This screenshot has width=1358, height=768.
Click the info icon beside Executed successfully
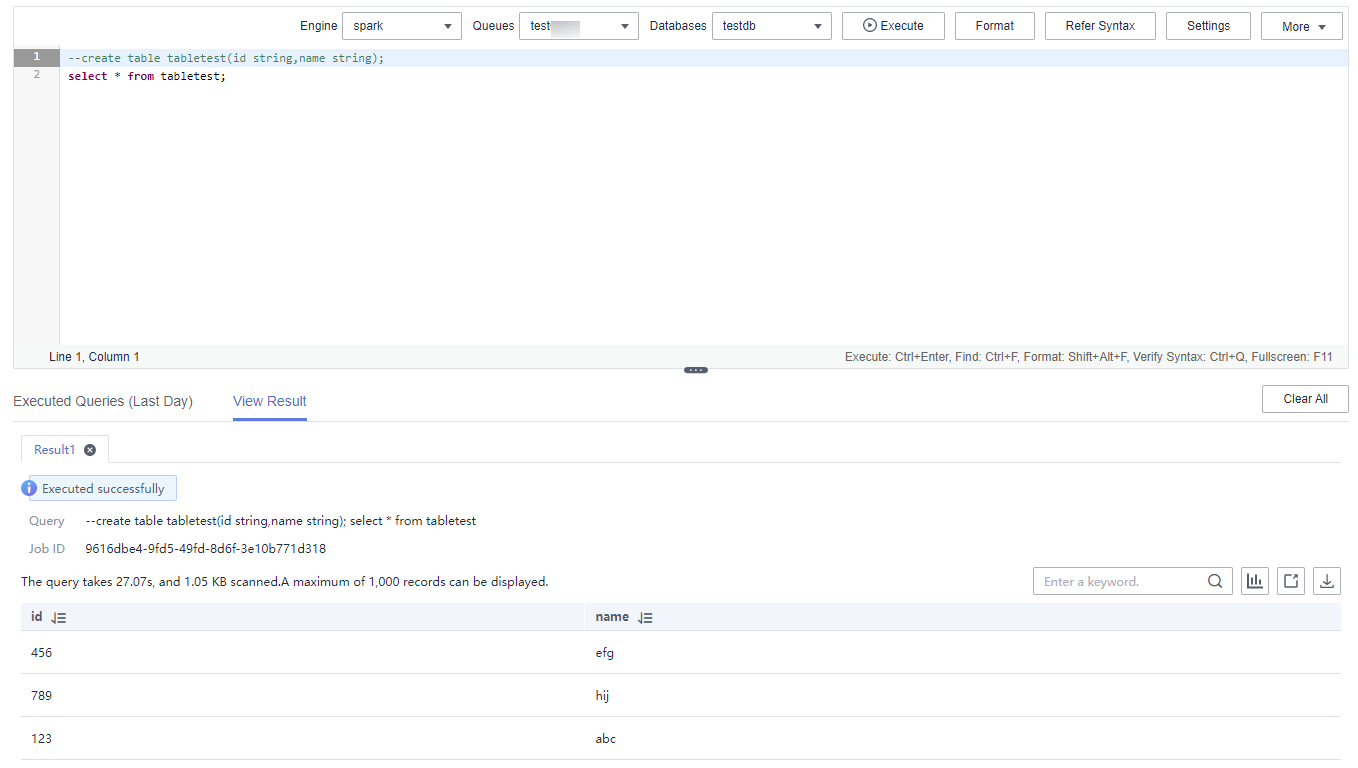[29, 489]
